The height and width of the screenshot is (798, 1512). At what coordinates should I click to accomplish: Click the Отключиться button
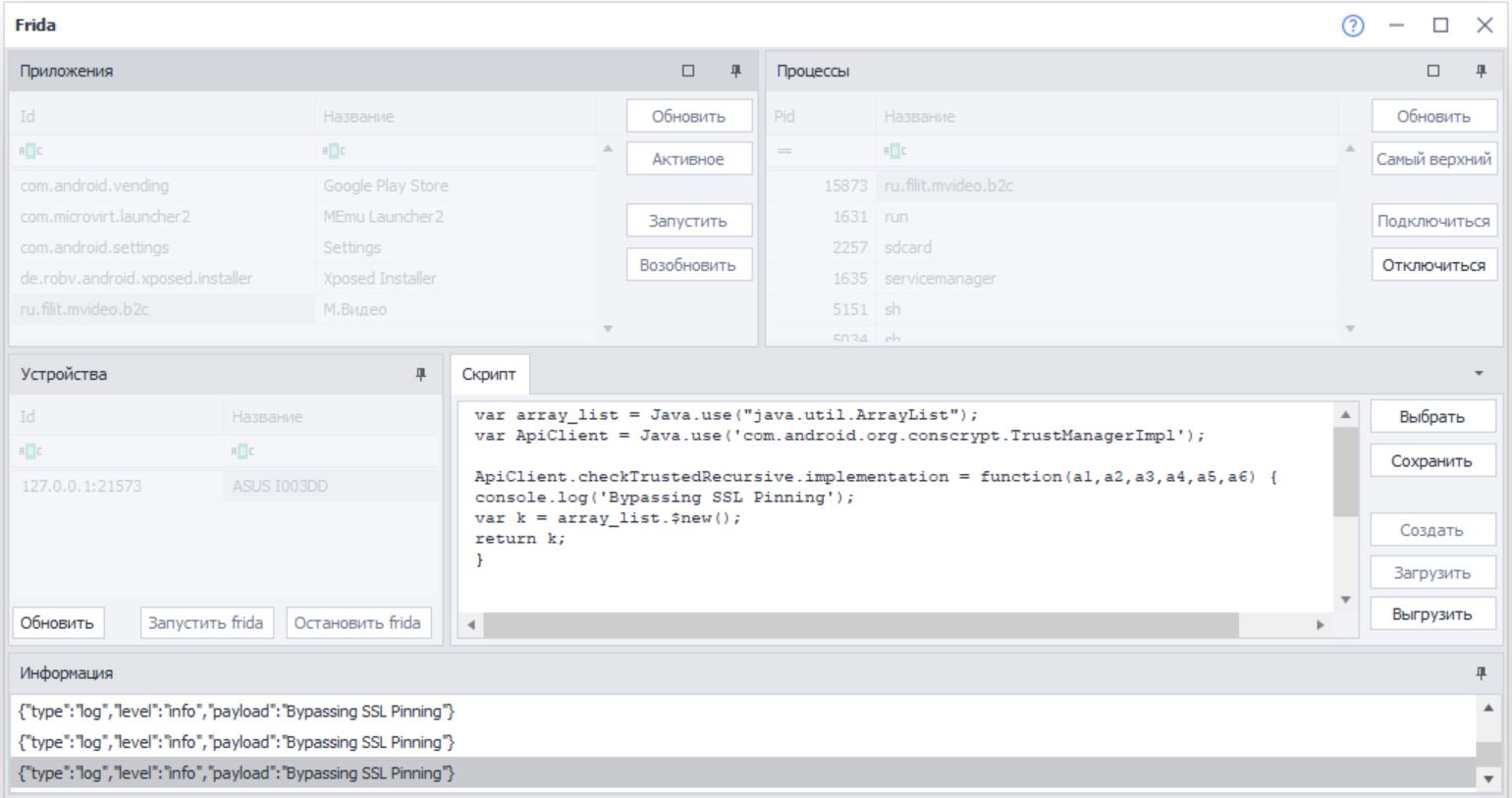point(1433,265)
